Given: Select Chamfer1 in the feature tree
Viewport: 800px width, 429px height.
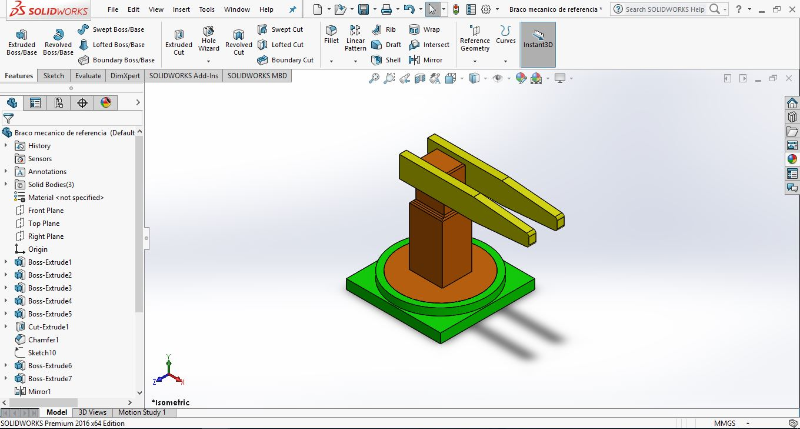Looking at the screenshot, I should [43, 340].
